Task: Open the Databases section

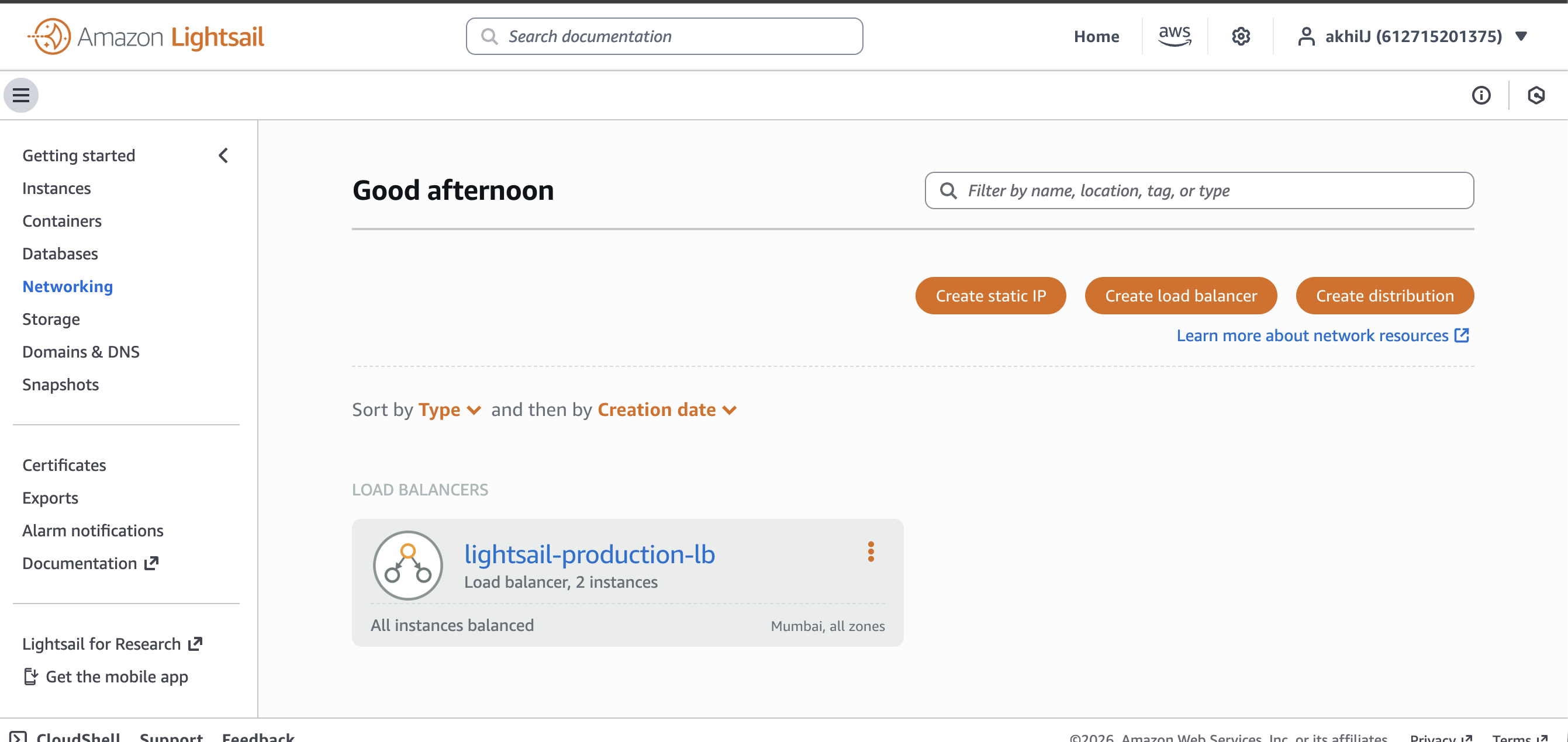Action: [60, 254]
